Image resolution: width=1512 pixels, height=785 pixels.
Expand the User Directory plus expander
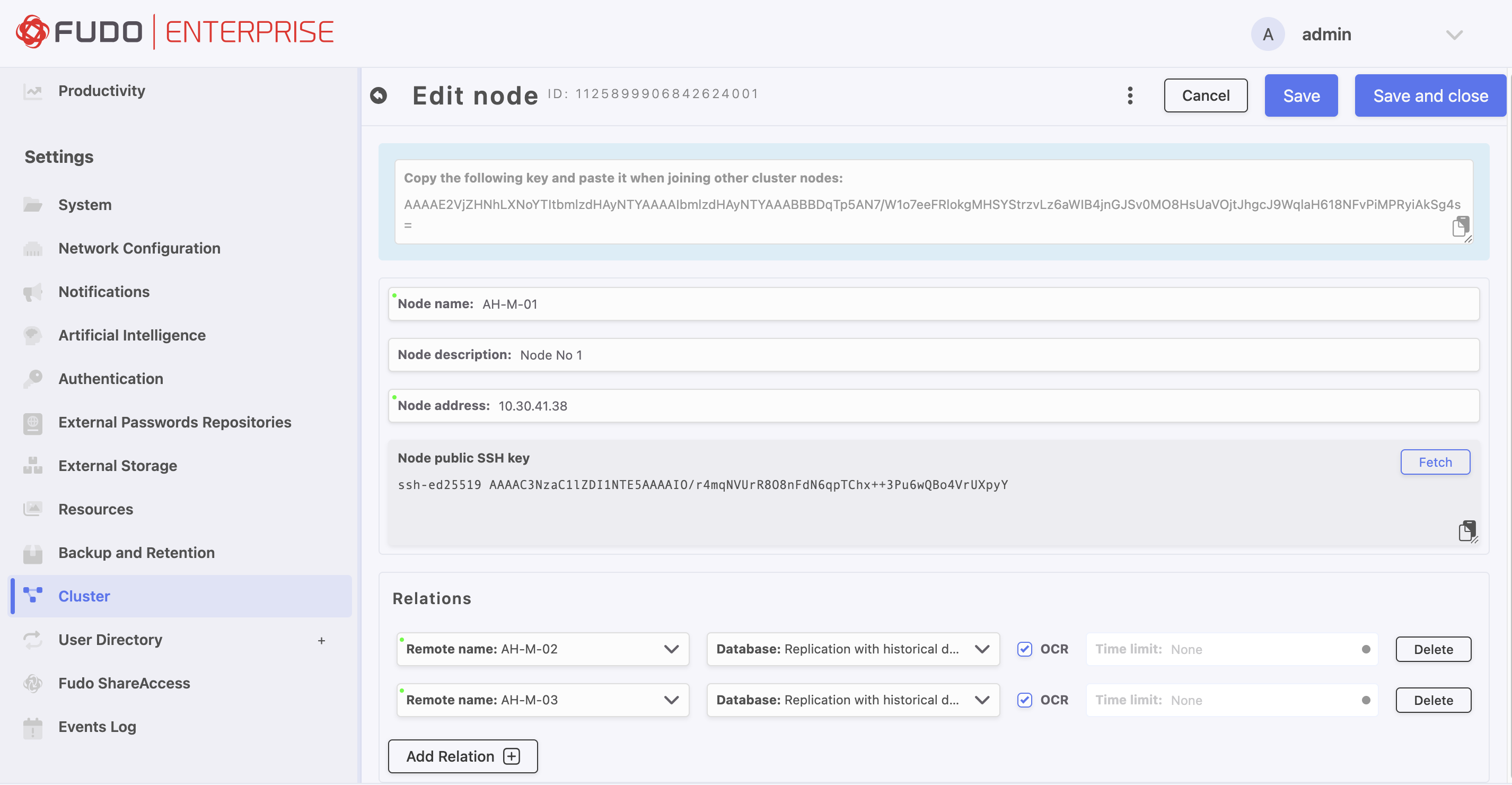pyautogui.click(x=321, y=640)
